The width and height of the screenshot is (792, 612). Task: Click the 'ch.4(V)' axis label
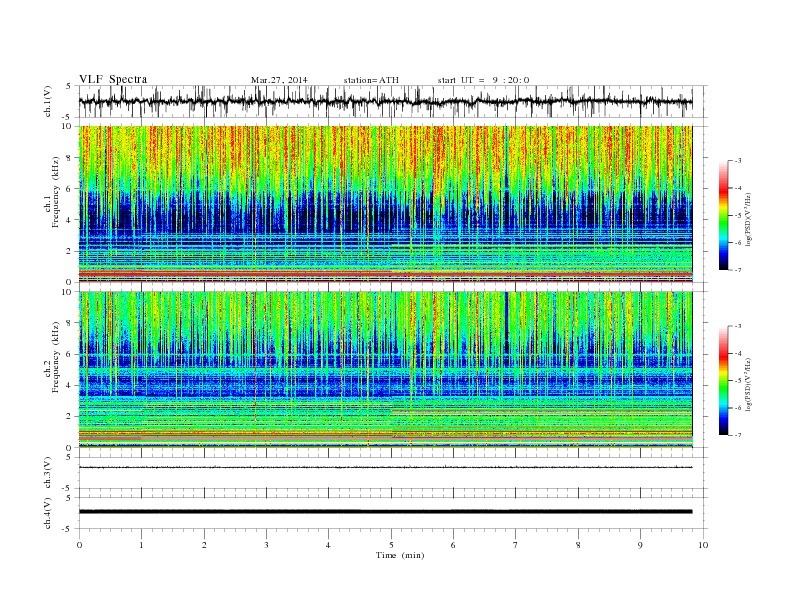tap(48, 513)
